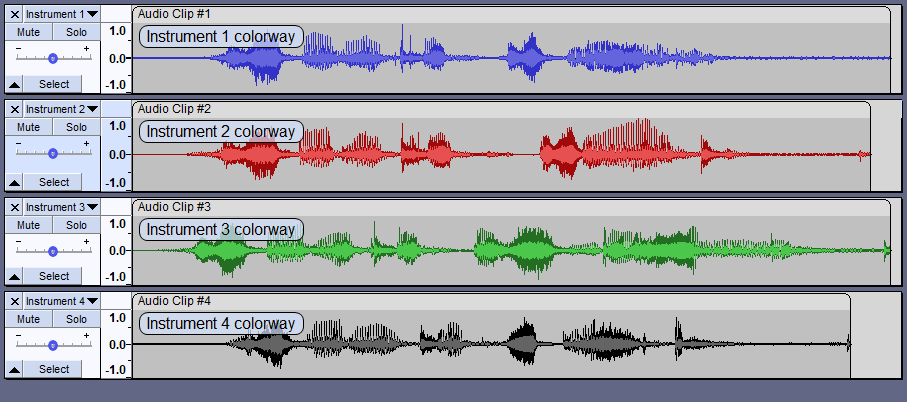Close the Instrument 1 track
The image size is (907, 402).
15,14
